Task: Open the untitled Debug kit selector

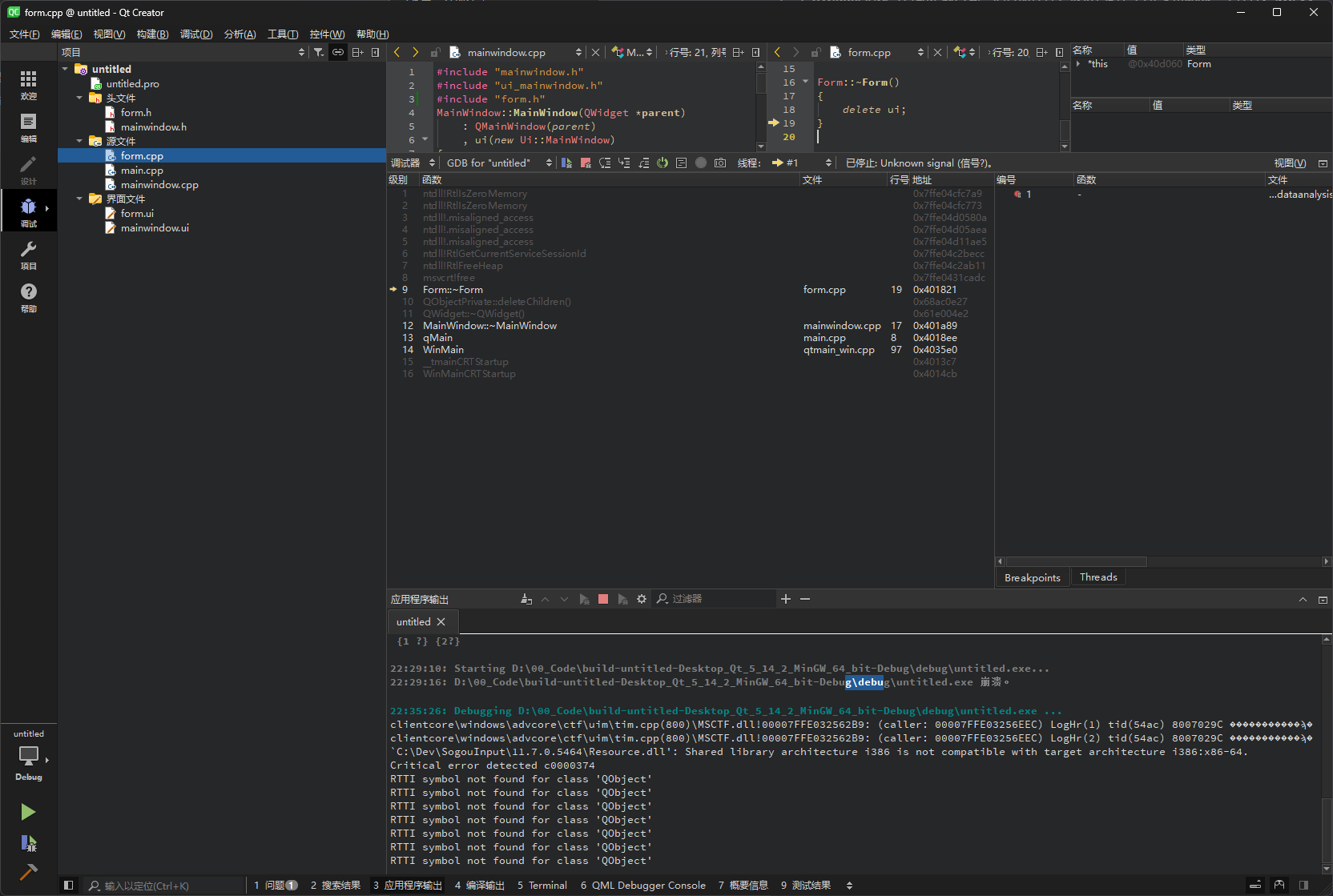Action: point(28,755)
